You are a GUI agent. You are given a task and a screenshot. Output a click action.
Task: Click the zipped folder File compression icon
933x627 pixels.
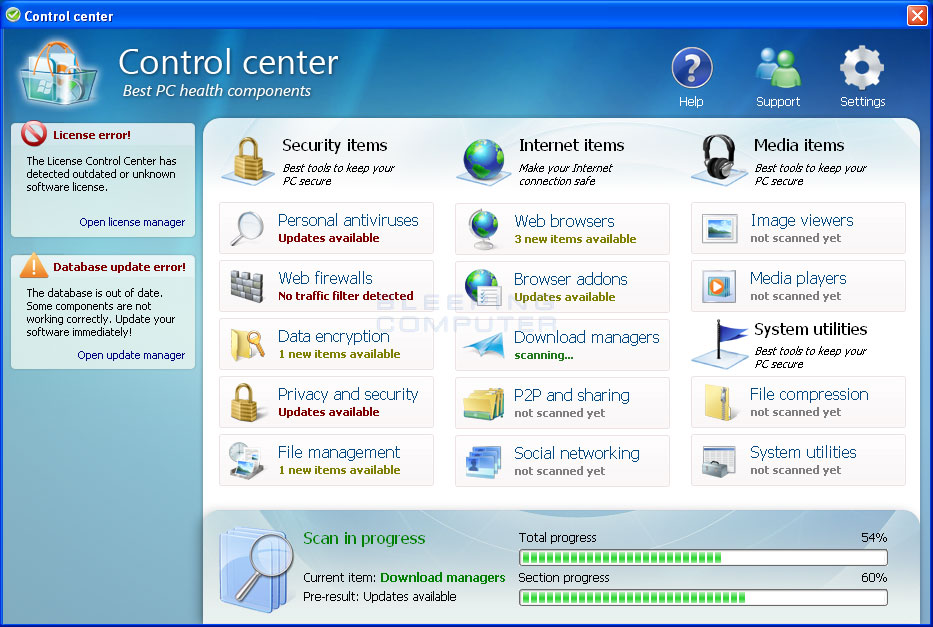(719, 402)
